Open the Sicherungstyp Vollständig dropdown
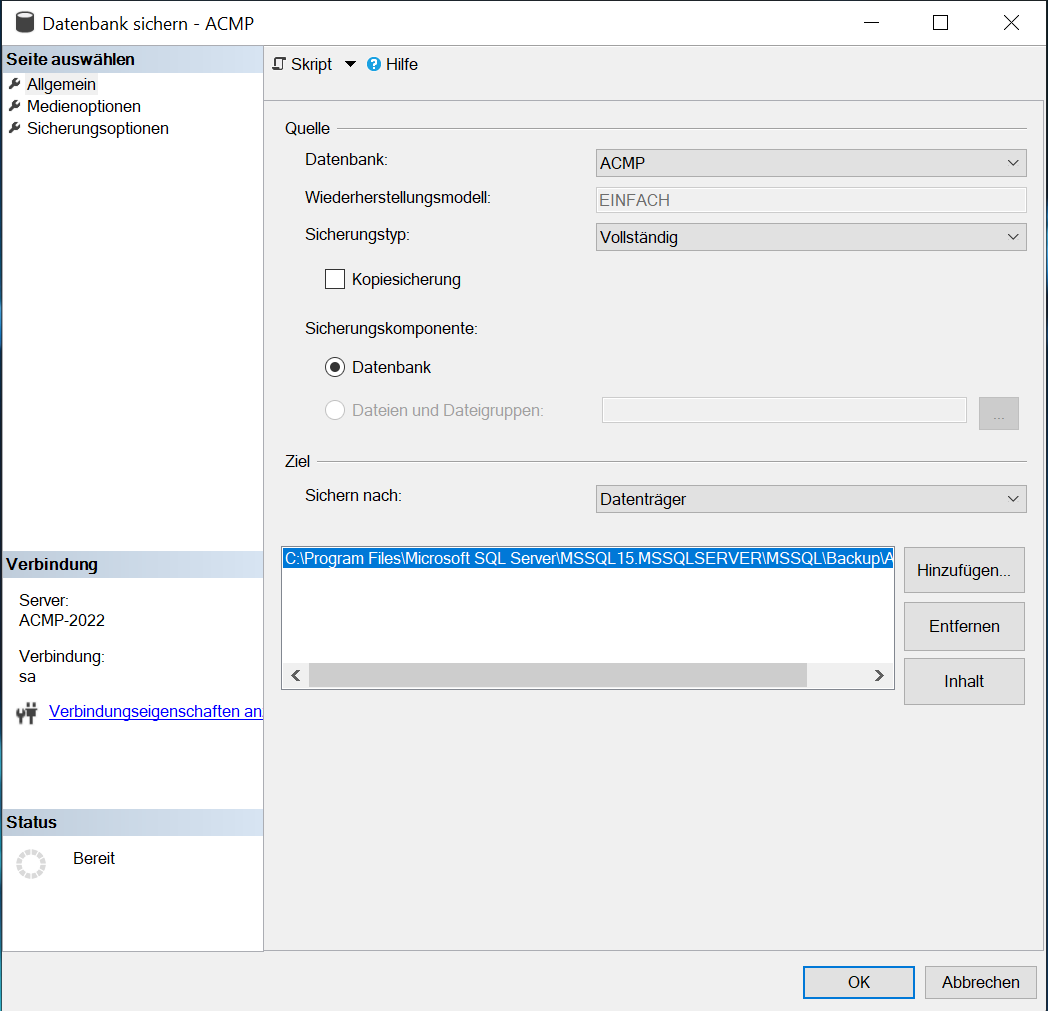 [810, 237]
